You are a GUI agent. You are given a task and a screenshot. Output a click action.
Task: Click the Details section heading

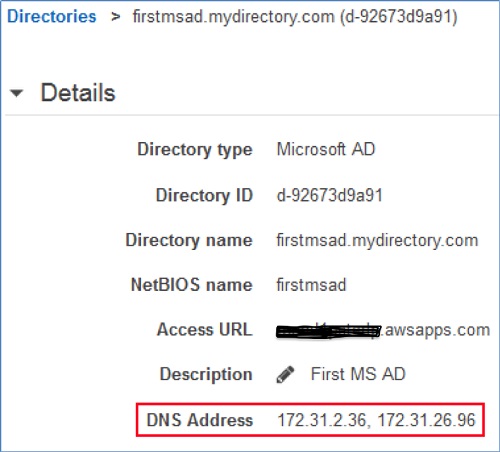coord(78,92)
